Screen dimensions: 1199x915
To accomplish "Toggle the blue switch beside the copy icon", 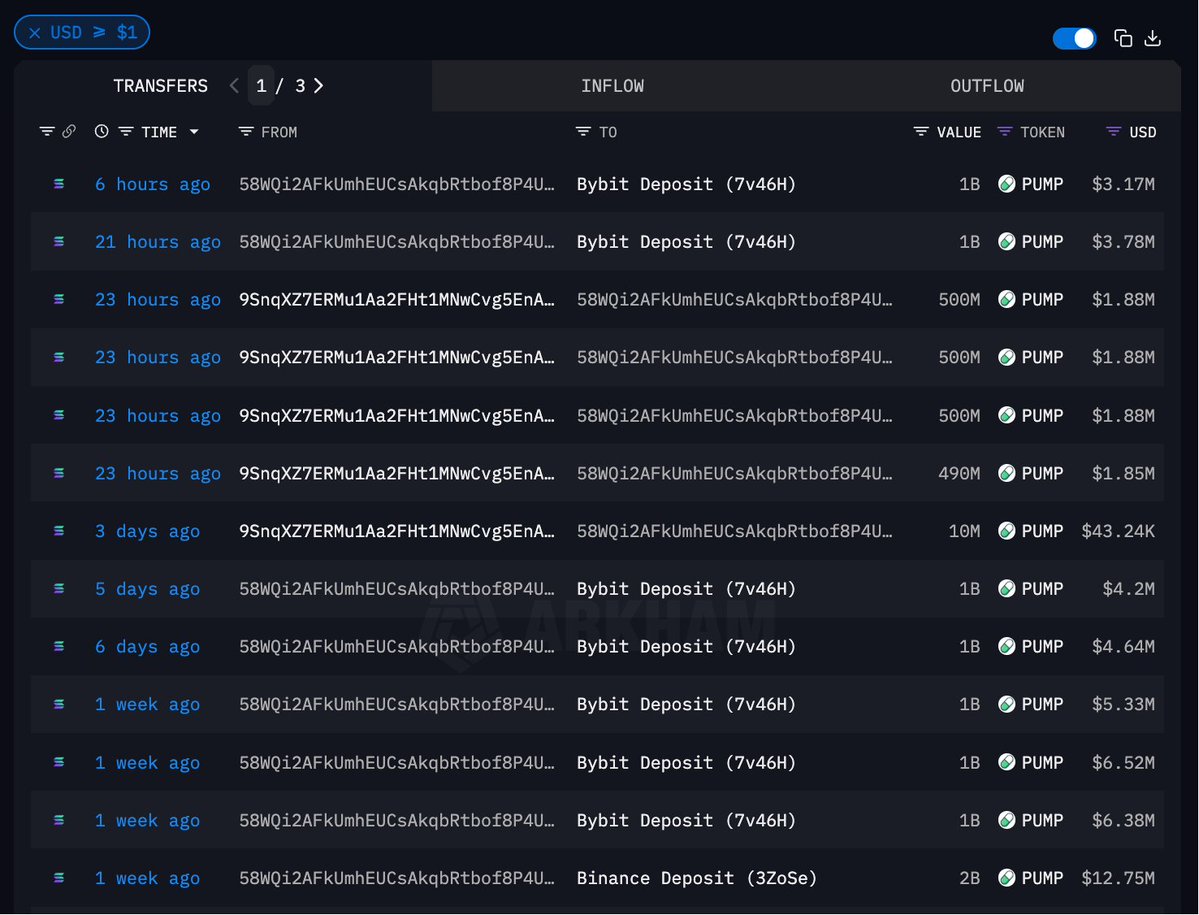I will tap(1074, 38).
